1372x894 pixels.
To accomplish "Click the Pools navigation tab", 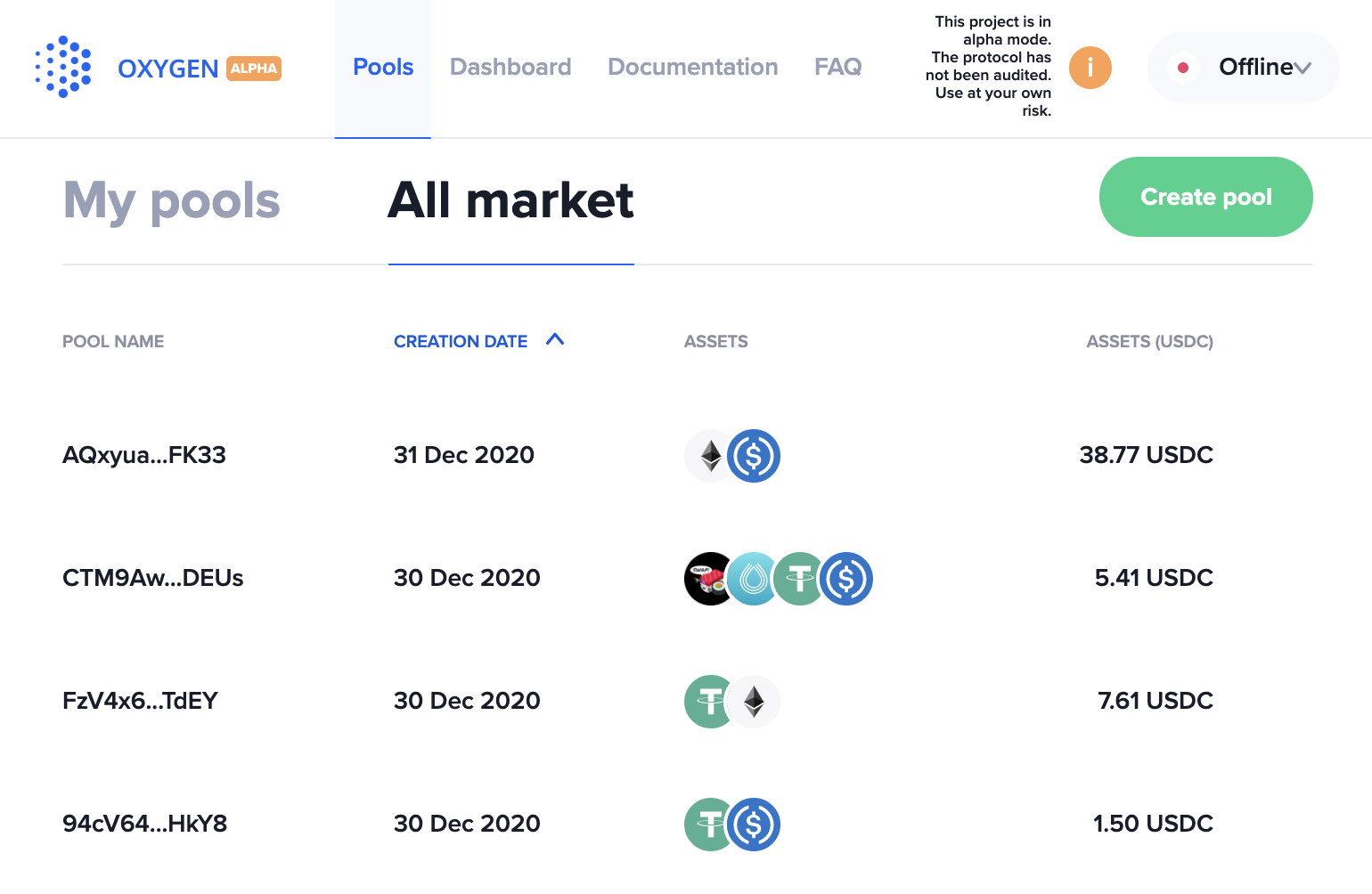I will pos(383,68).
